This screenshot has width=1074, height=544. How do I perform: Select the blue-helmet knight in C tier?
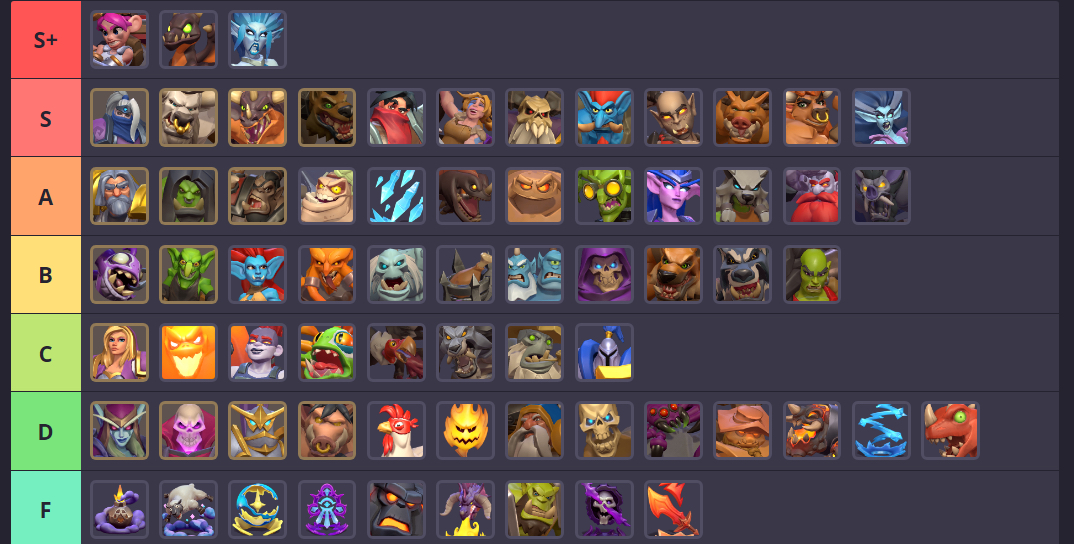[x=604, y=352]
